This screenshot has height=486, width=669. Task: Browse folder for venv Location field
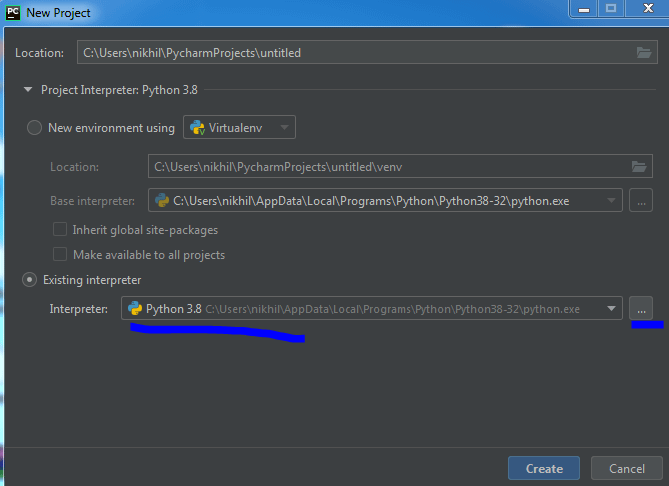639,166
